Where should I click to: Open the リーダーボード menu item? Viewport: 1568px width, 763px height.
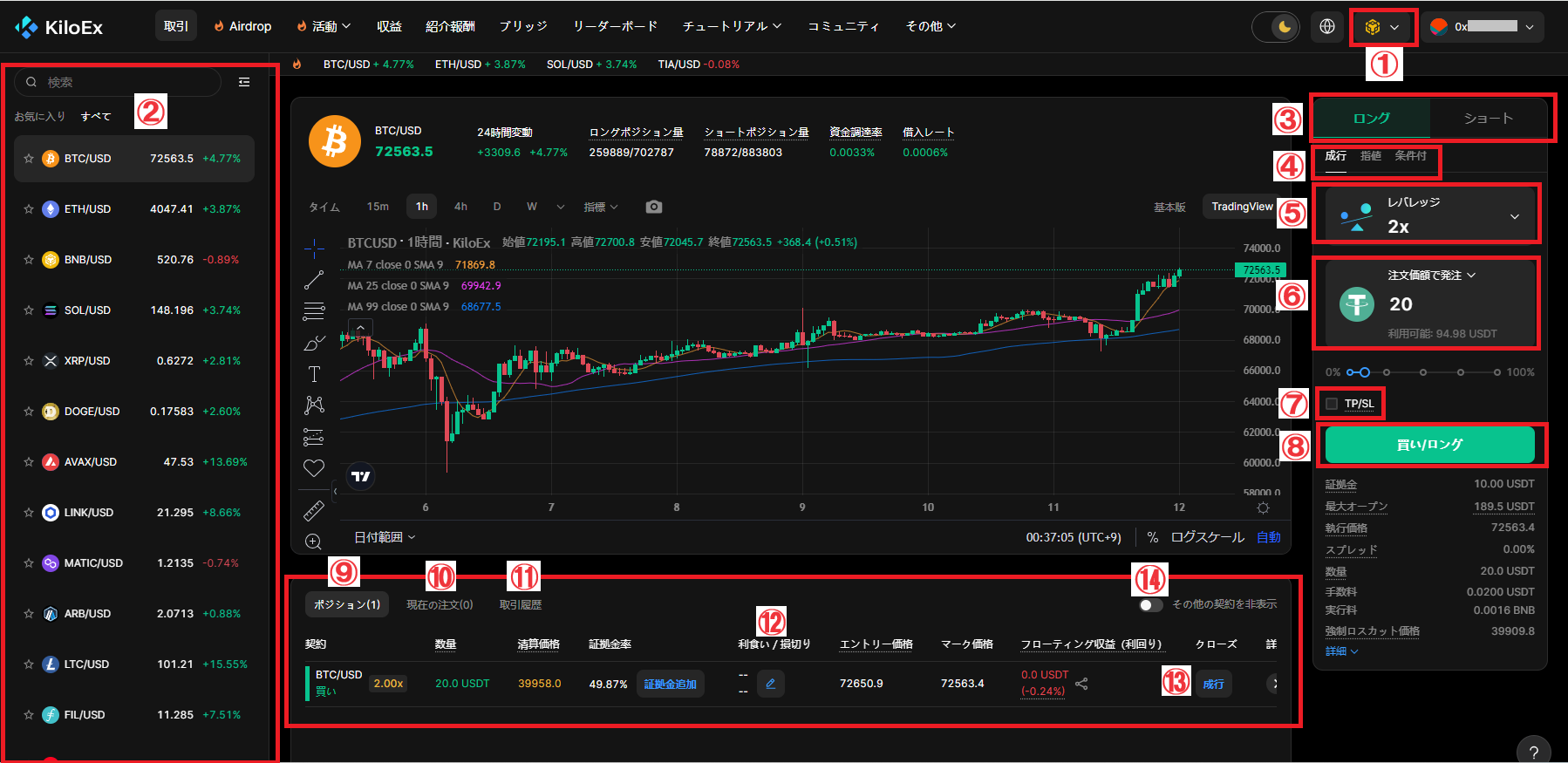coord(615,27)
